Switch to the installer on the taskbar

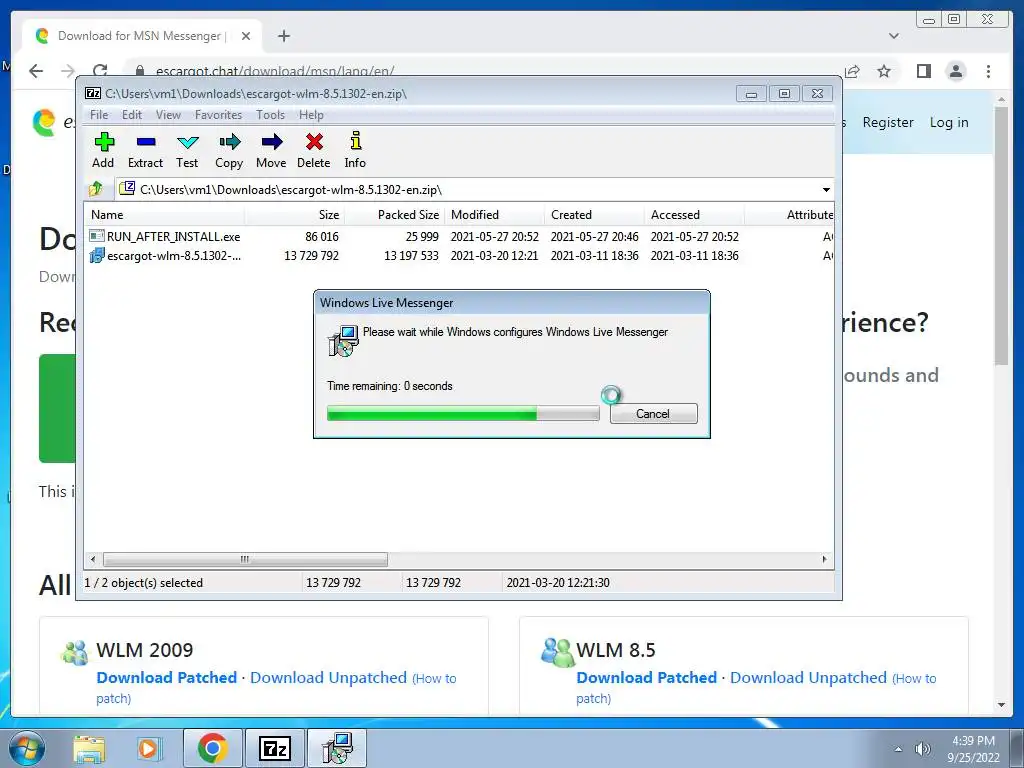338,748
